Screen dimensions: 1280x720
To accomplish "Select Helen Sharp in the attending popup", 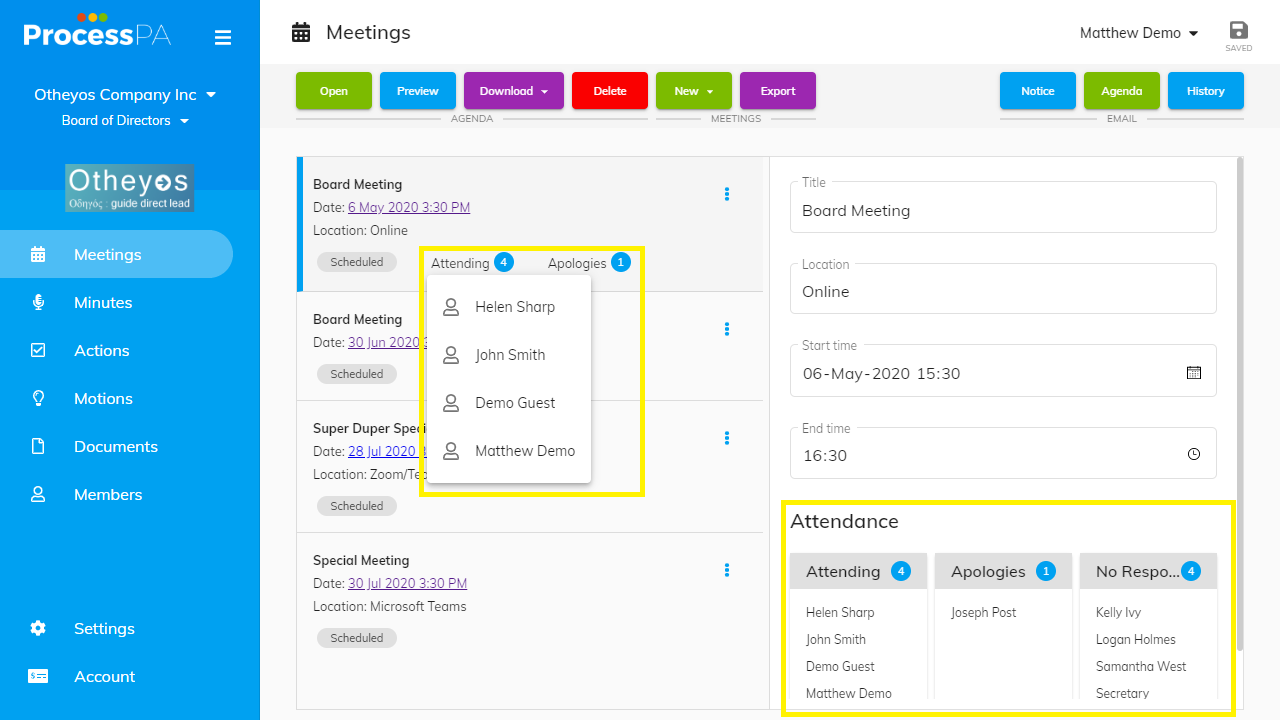I will pos(514,307).
